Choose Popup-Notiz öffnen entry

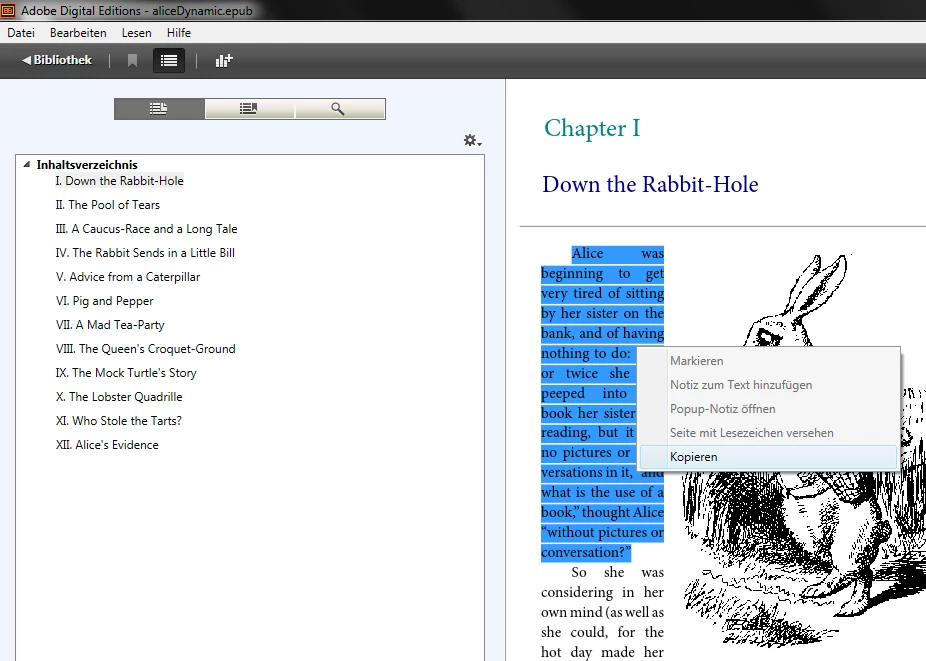768,409
